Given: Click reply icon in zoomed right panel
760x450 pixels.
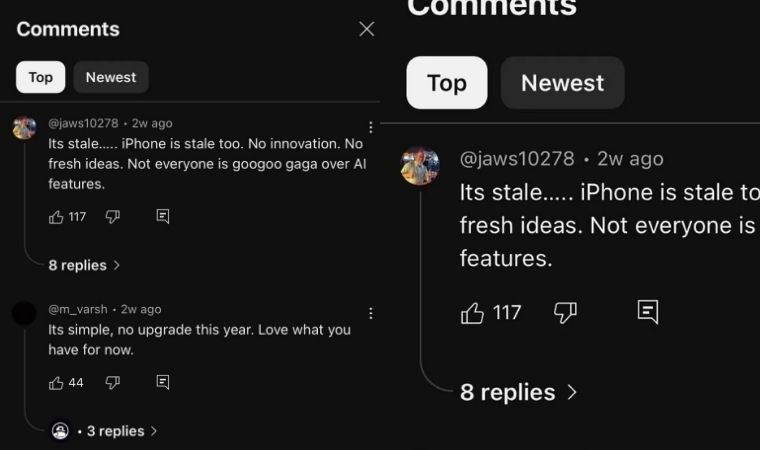Looking at the screenshot, I should pyautogui.click(x=648, y=313).
